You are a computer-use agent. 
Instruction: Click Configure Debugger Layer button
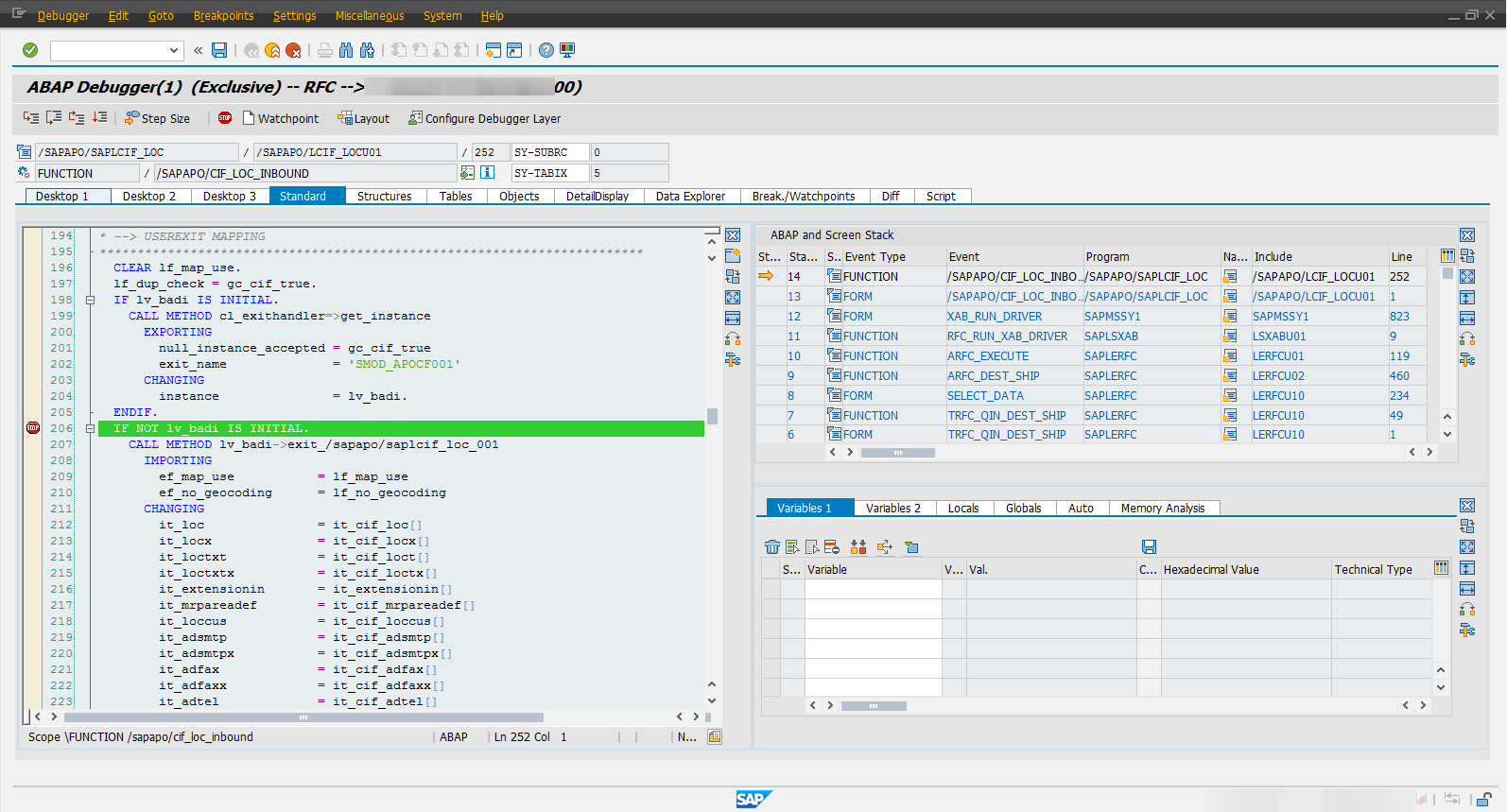click(484, 118)
